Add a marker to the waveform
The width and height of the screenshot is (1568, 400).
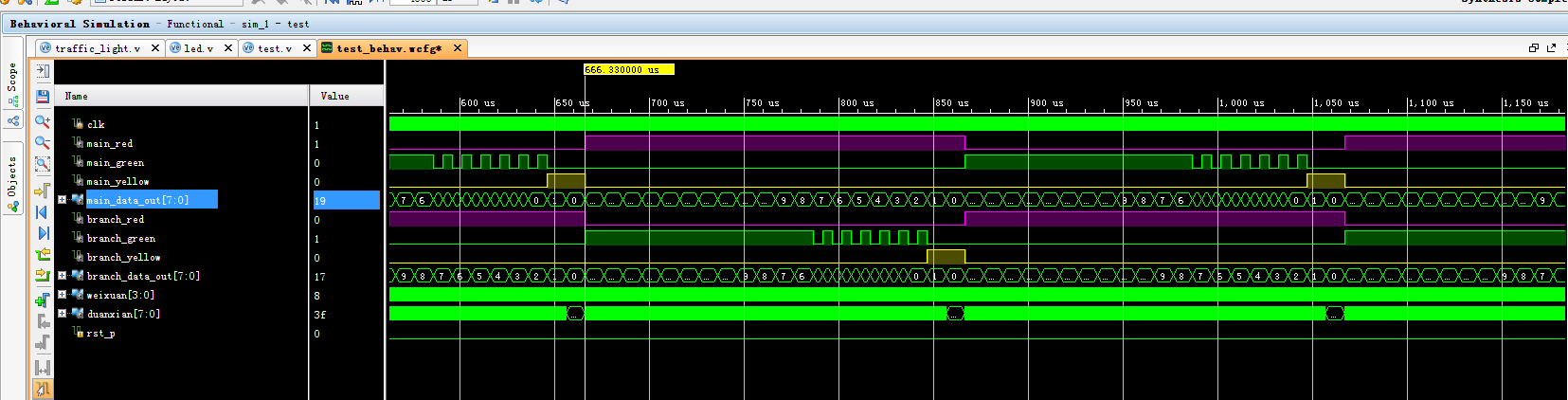coord(43,300)
